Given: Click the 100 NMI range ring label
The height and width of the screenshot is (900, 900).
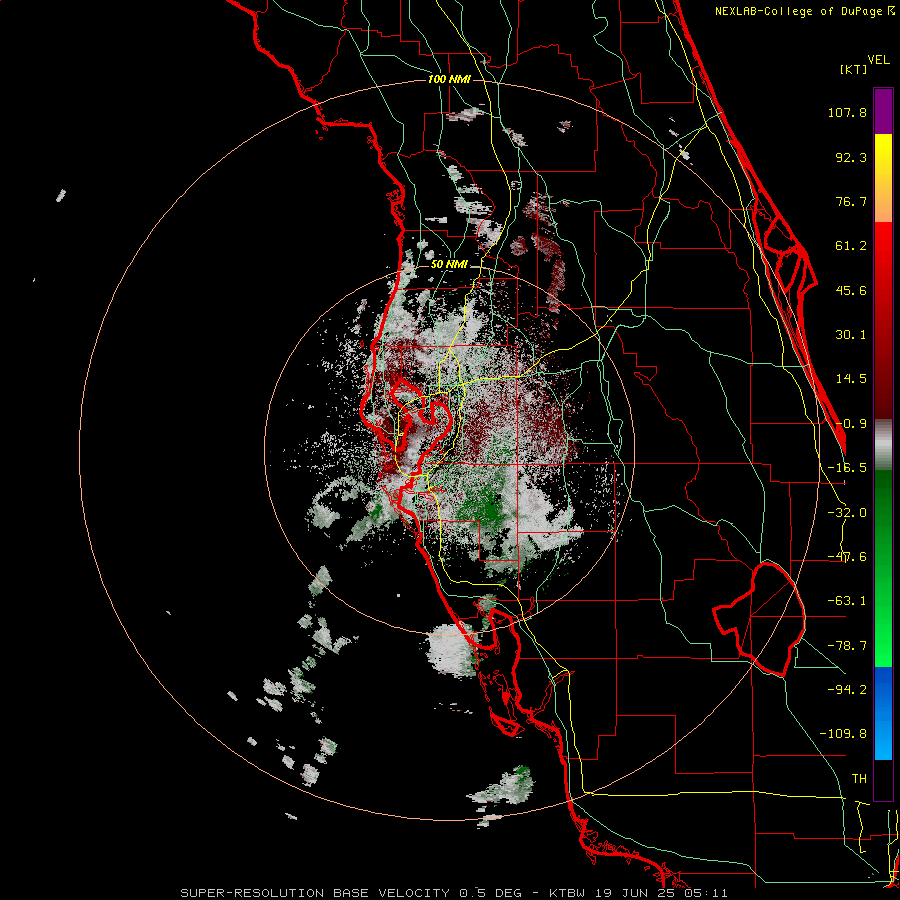Looking at the screenshot, I should tap(449, 79).
